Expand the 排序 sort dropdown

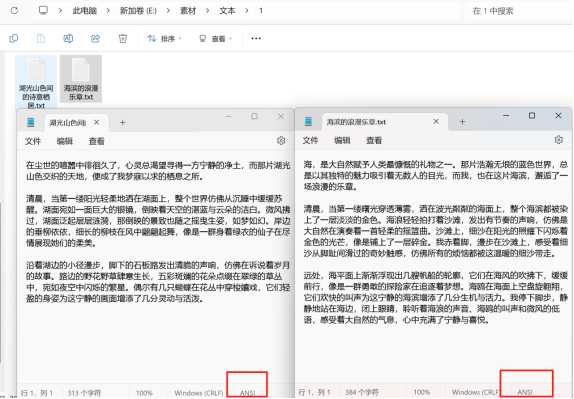coord(164,38)
